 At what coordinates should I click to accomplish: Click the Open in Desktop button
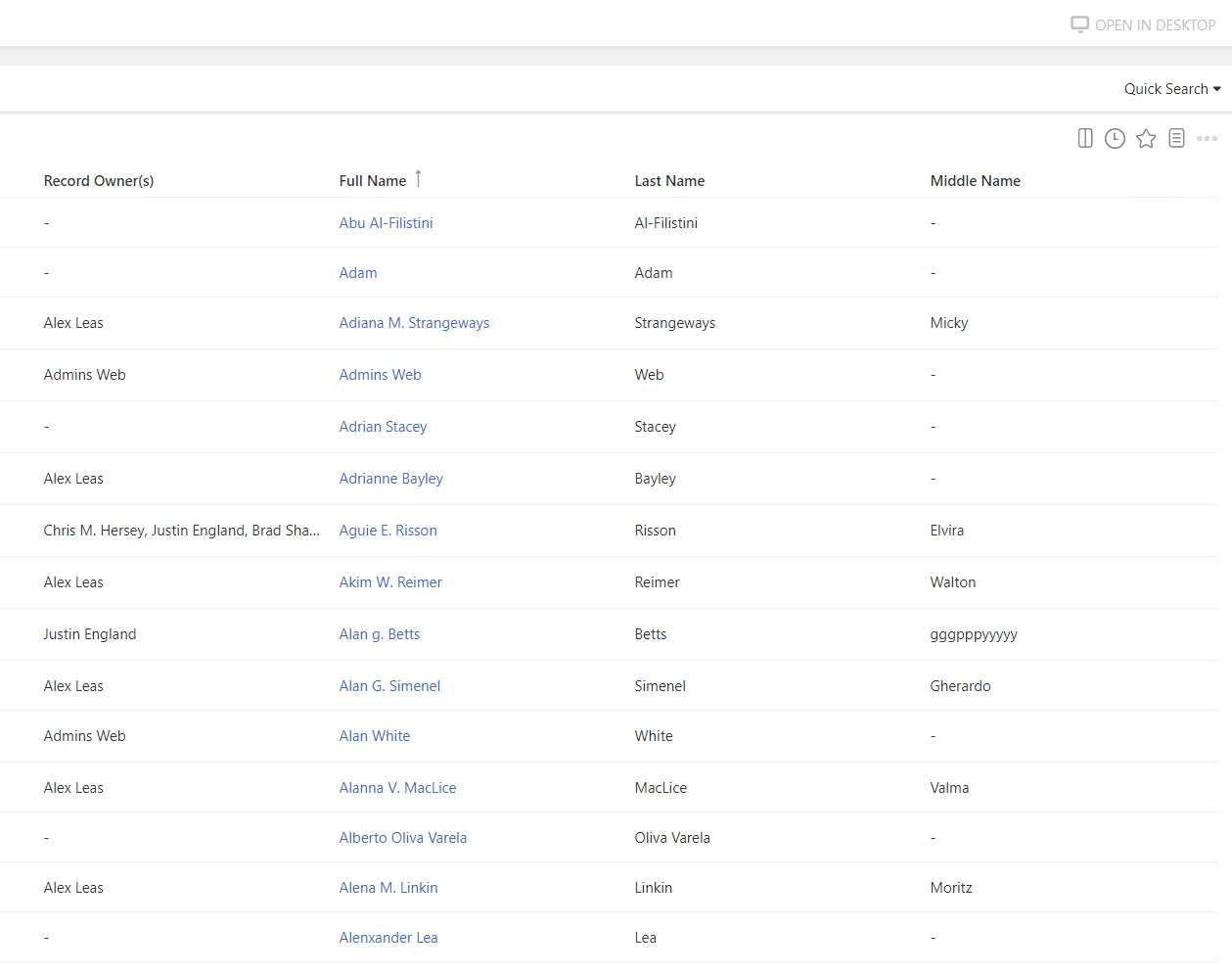point(1143,24)
